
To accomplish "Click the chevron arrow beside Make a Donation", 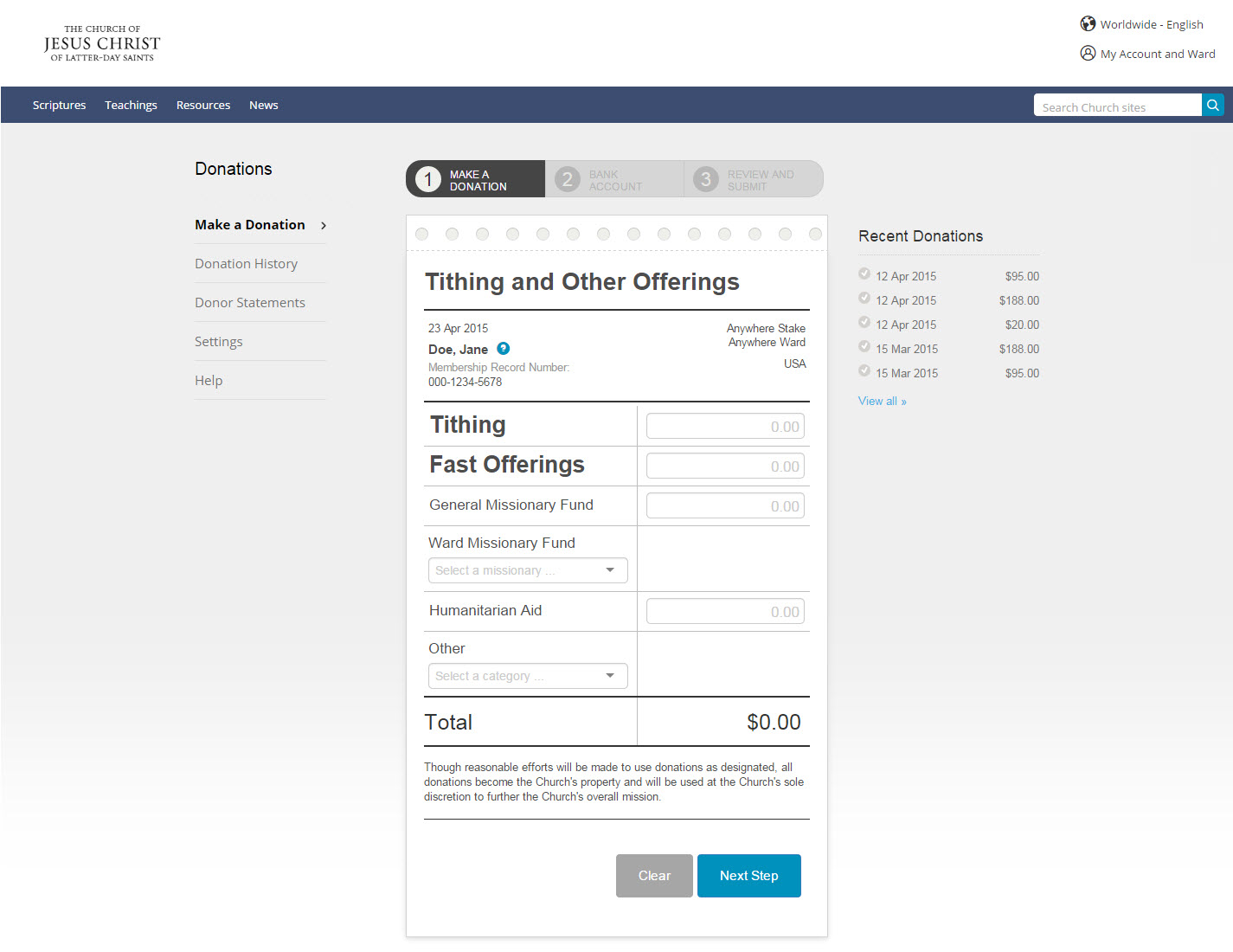I will 324,226.
